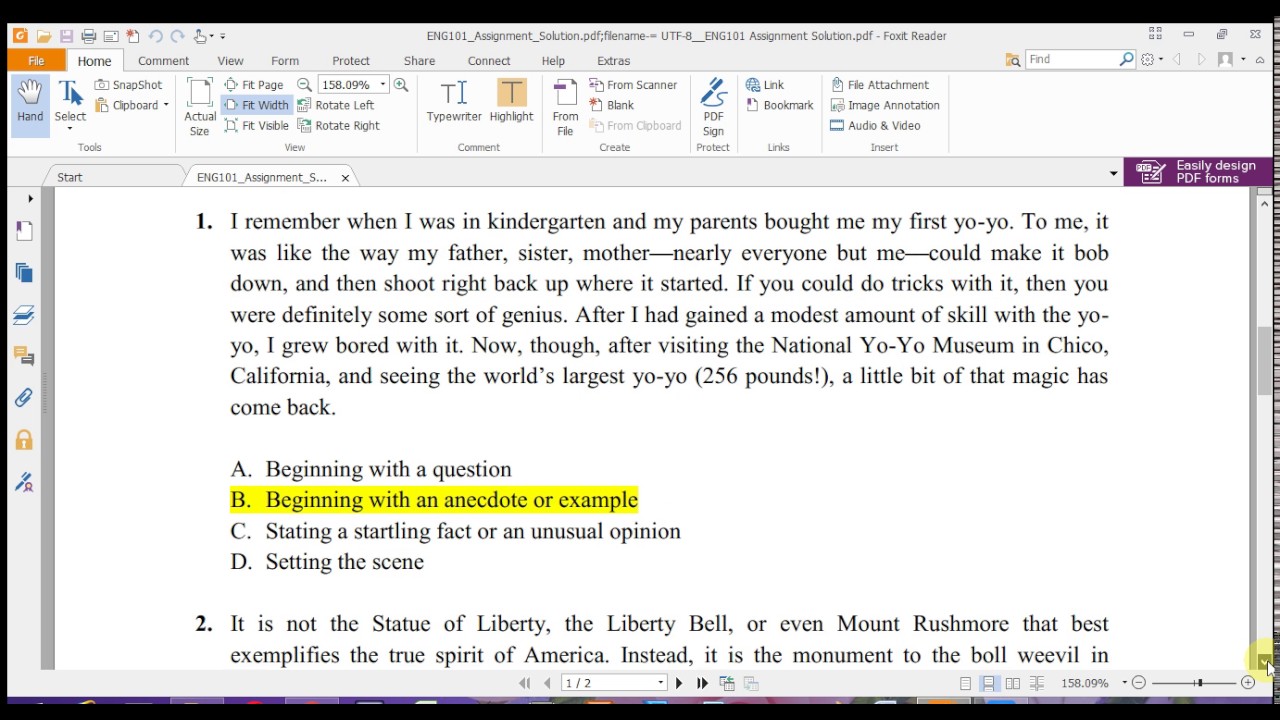1280x720 pixels.
Task: Open the Digital Signatures side panel
Action: 24,482
